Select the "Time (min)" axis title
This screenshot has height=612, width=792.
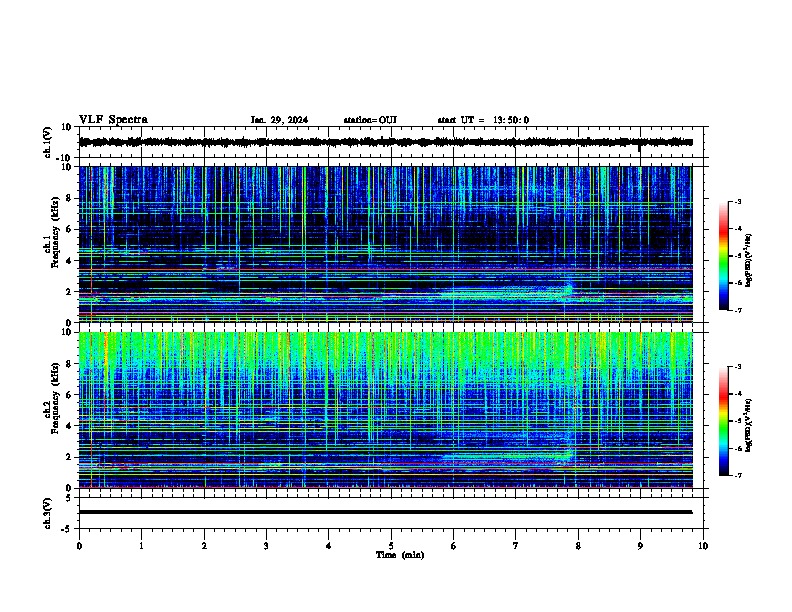point(400,555)
